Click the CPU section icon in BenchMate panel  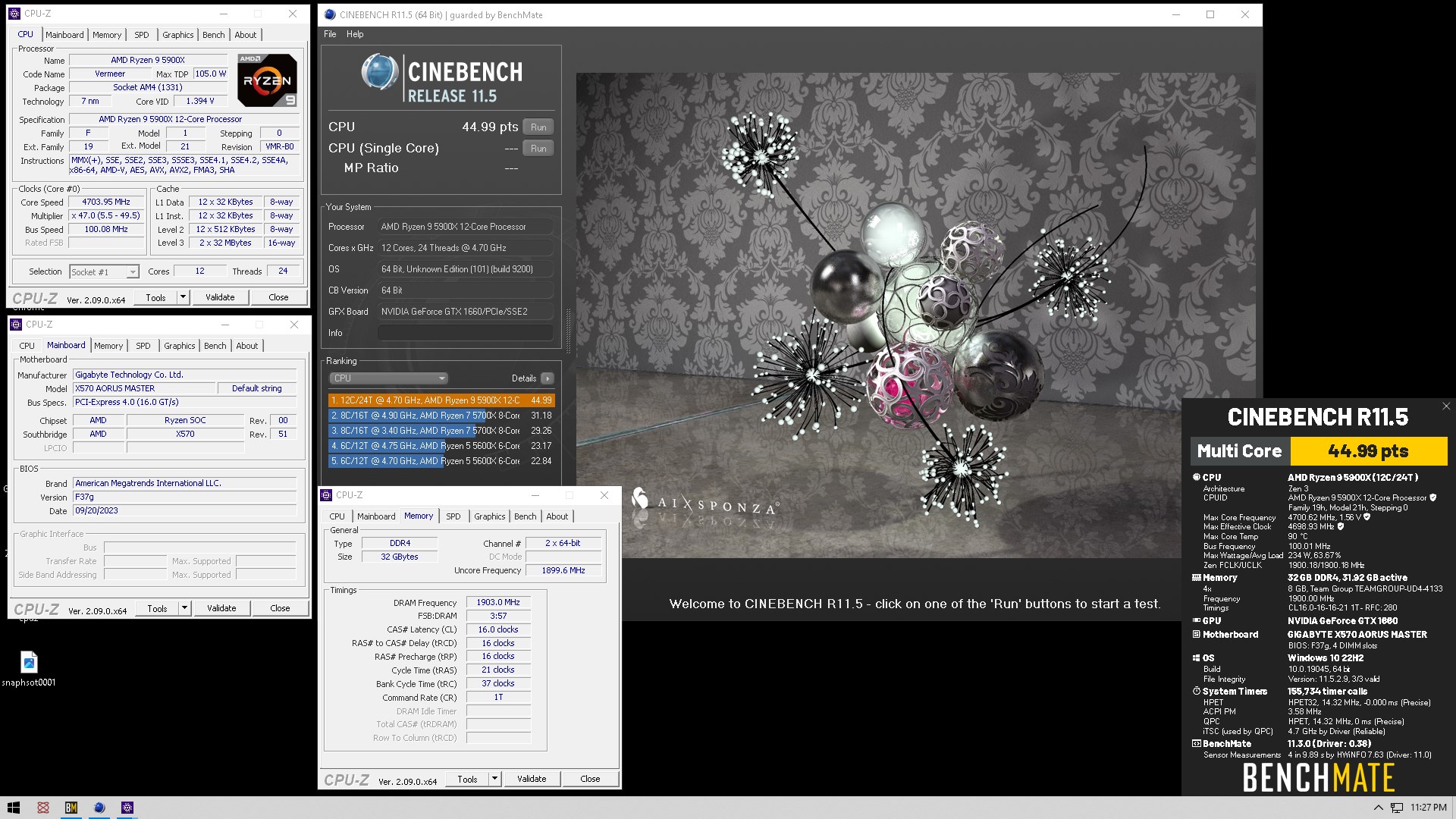pos(1197,478)
